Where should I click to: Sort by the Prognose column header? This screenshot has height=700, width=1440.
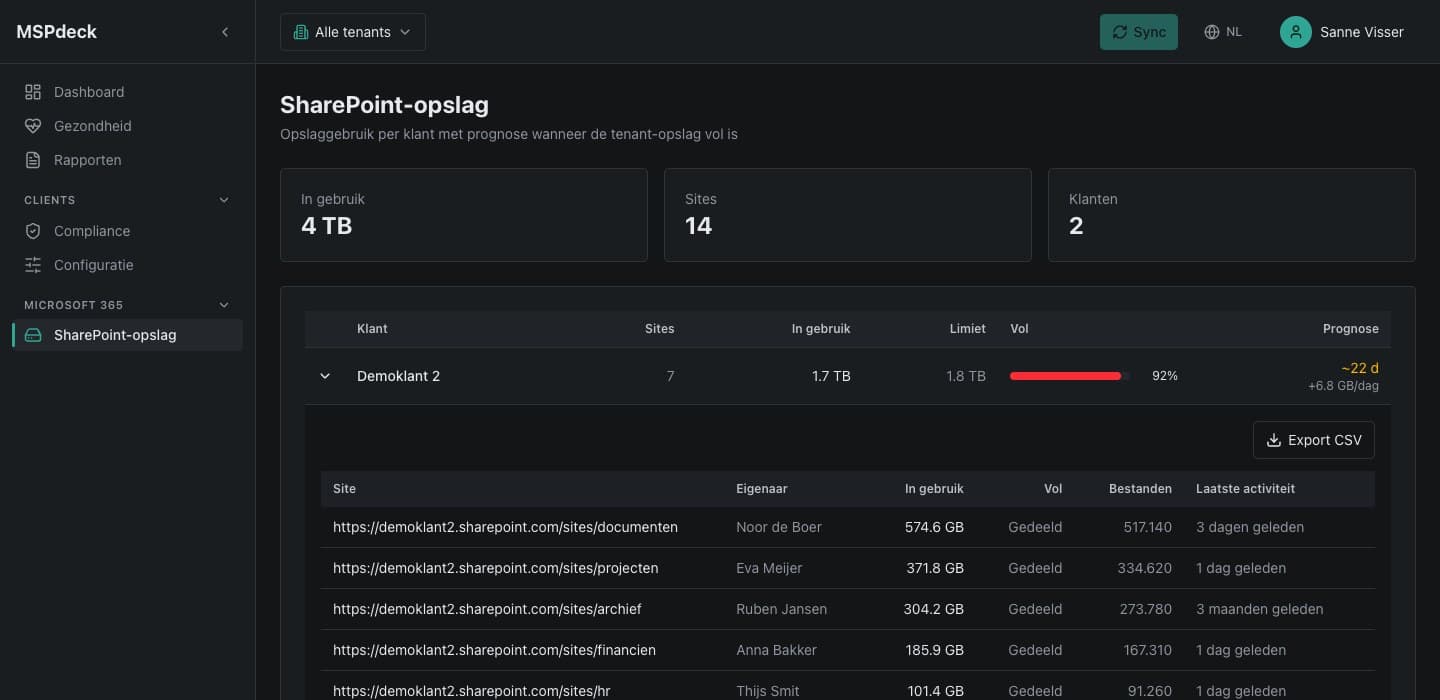1351,328
